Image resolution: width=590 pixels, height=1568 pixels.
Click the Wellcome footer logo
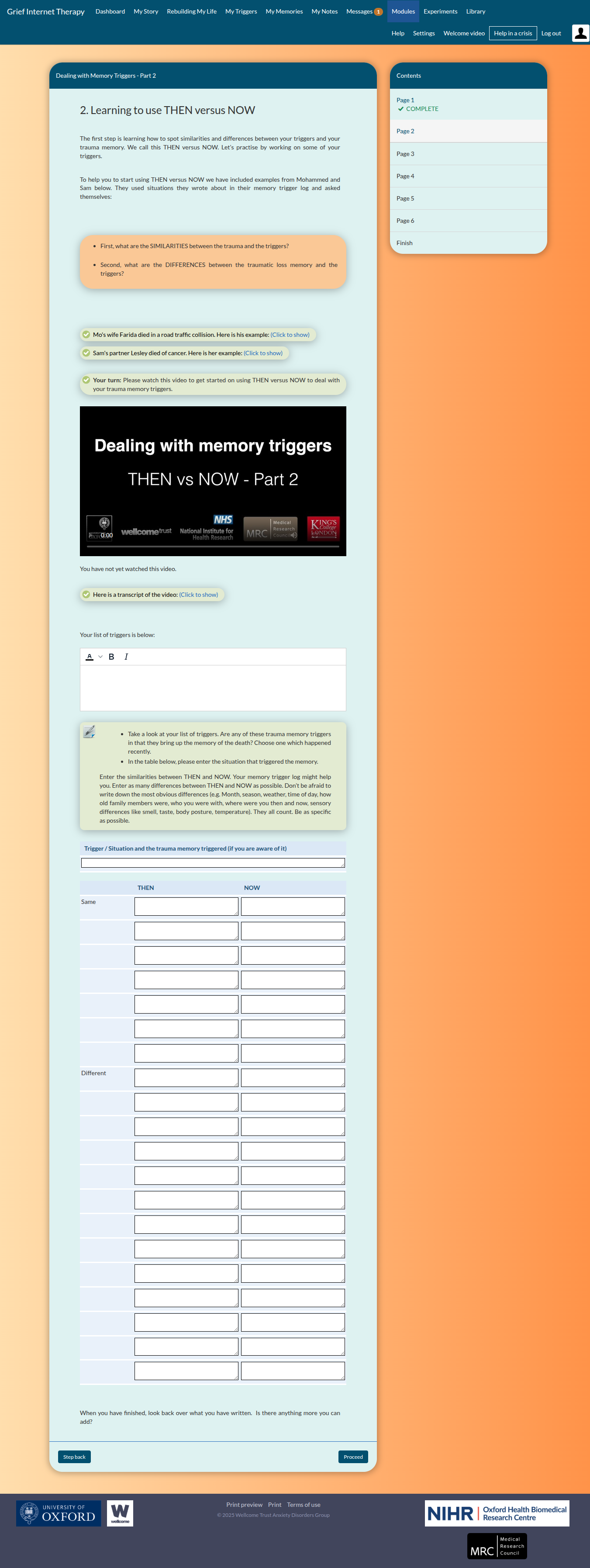coord(120,1513)
